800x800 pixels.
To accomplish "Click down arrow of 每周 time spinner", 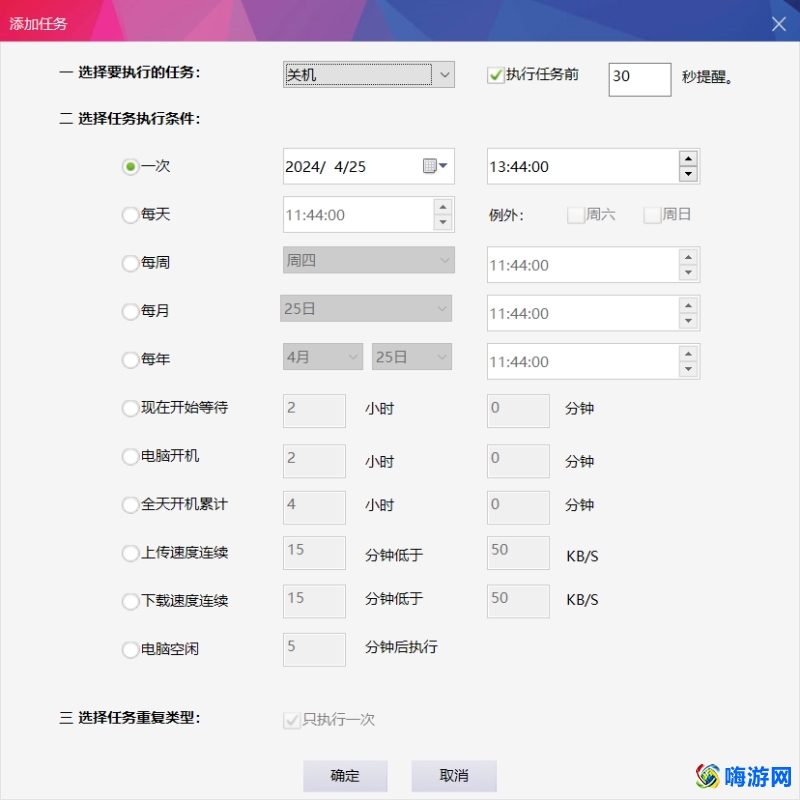I will click(688, 272).
